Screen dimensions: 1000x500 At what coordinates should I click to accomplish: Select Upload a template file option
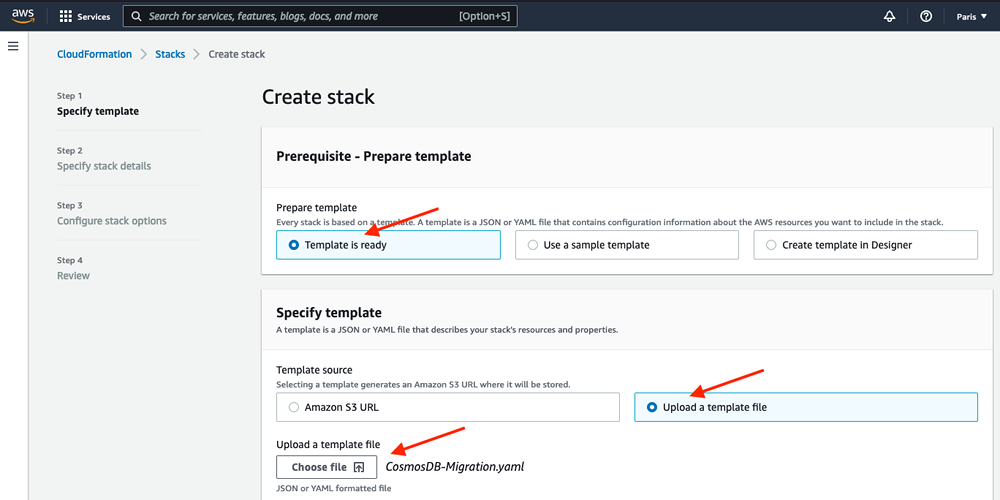(x=805, y=407)
